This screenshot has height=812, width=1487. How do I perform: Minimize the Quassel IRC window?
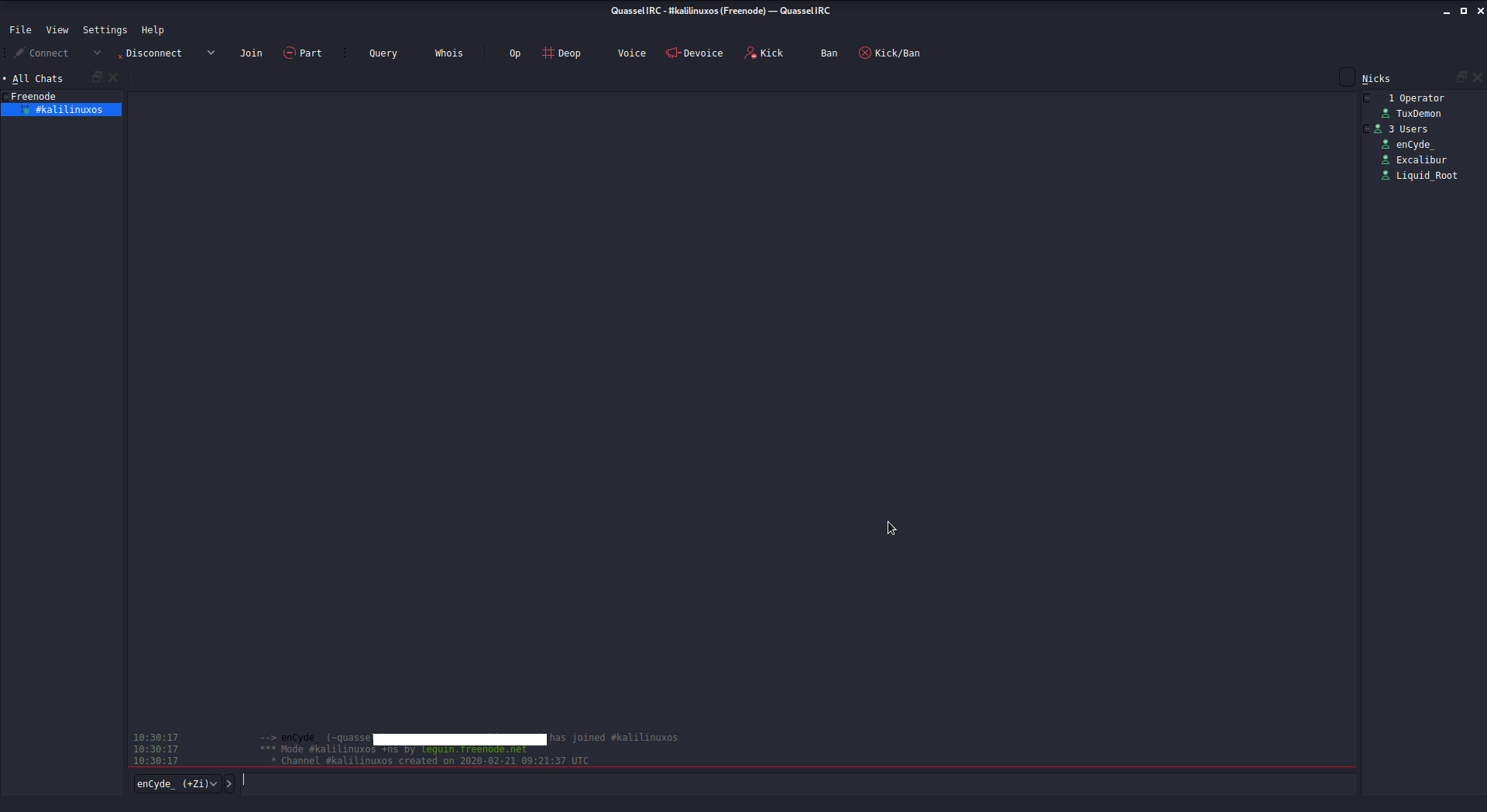[1447, 11]
